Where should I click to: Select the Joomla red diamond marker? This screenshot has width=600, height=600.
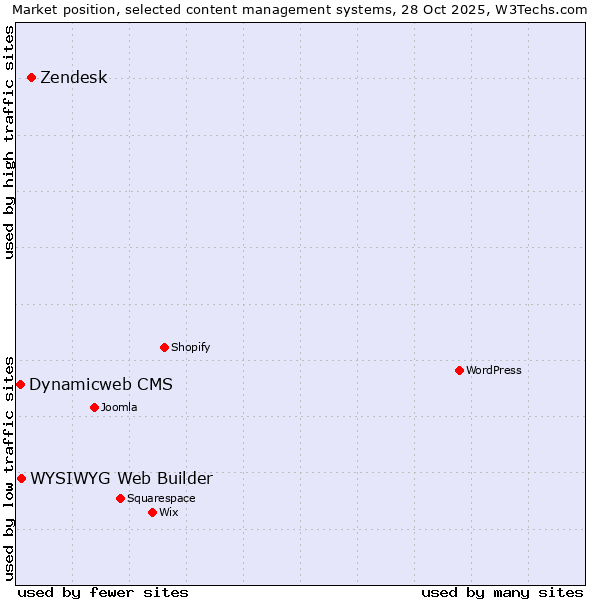point(94,407)
